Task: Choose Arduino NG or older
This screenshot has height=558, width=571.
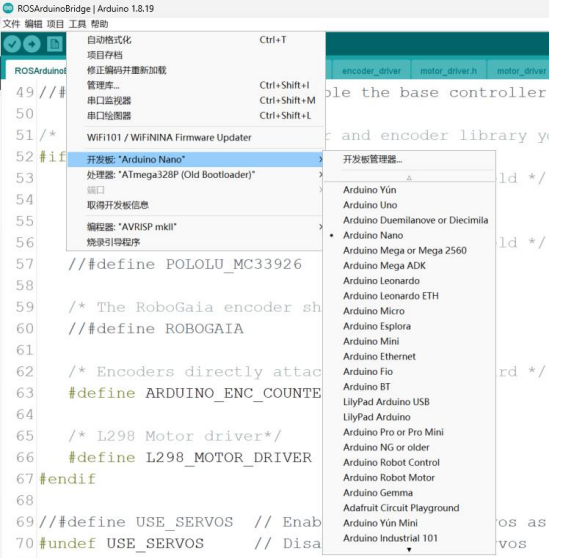Action: point(409,447)
